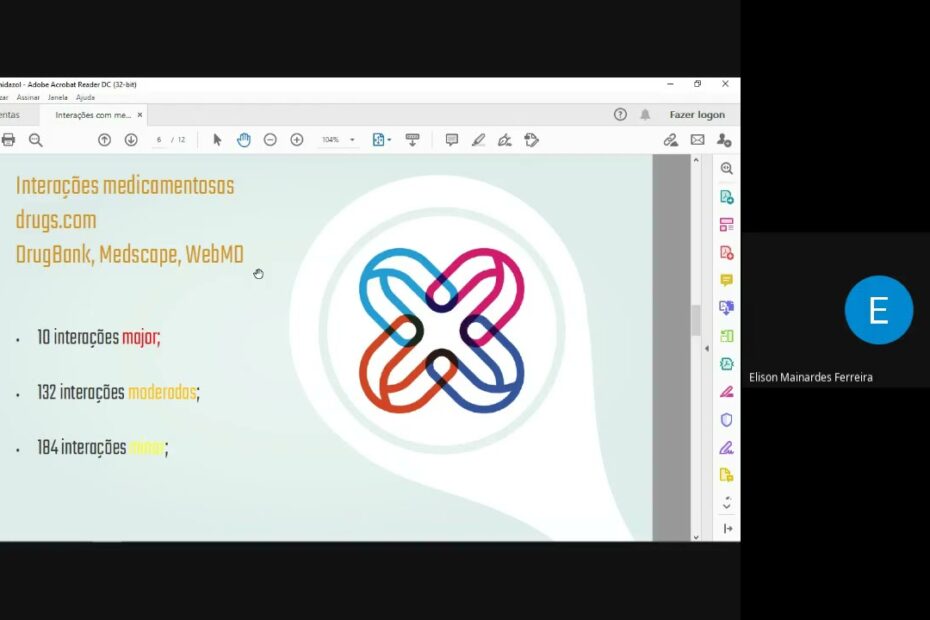Select the Highlight text pen tool

tap(478, 140)
